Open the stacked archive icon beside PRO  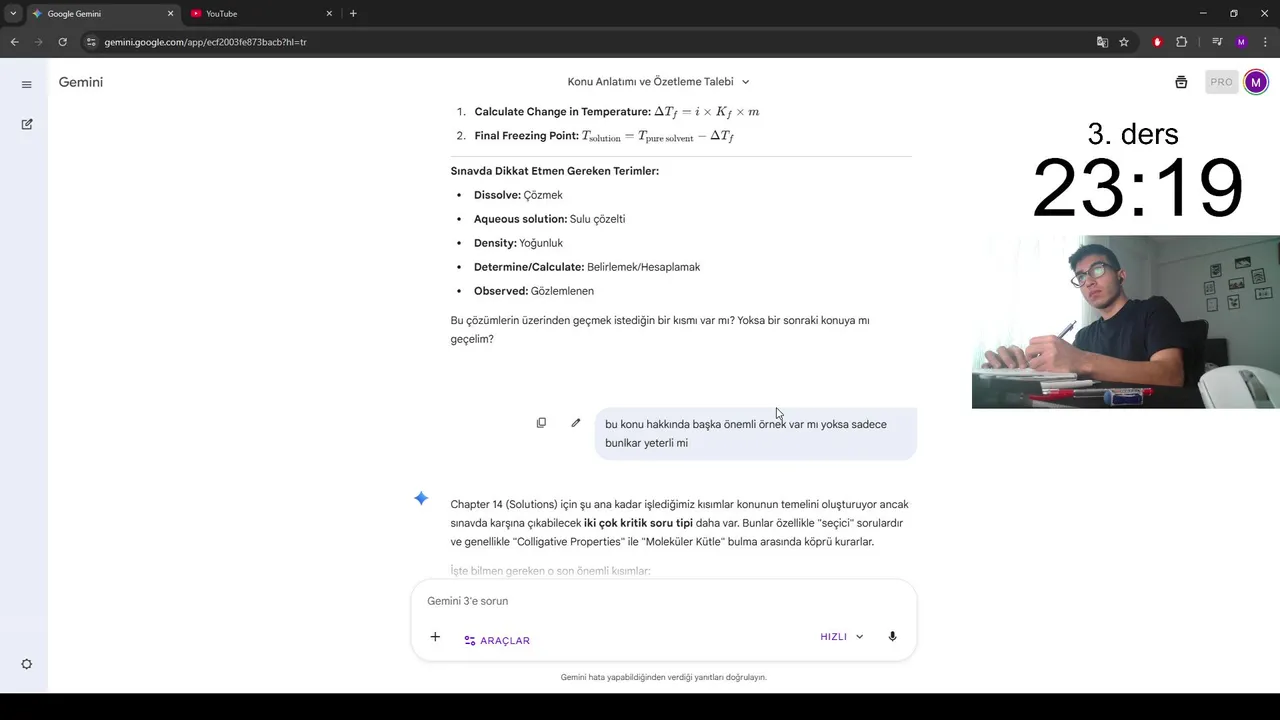(1181, 82)
